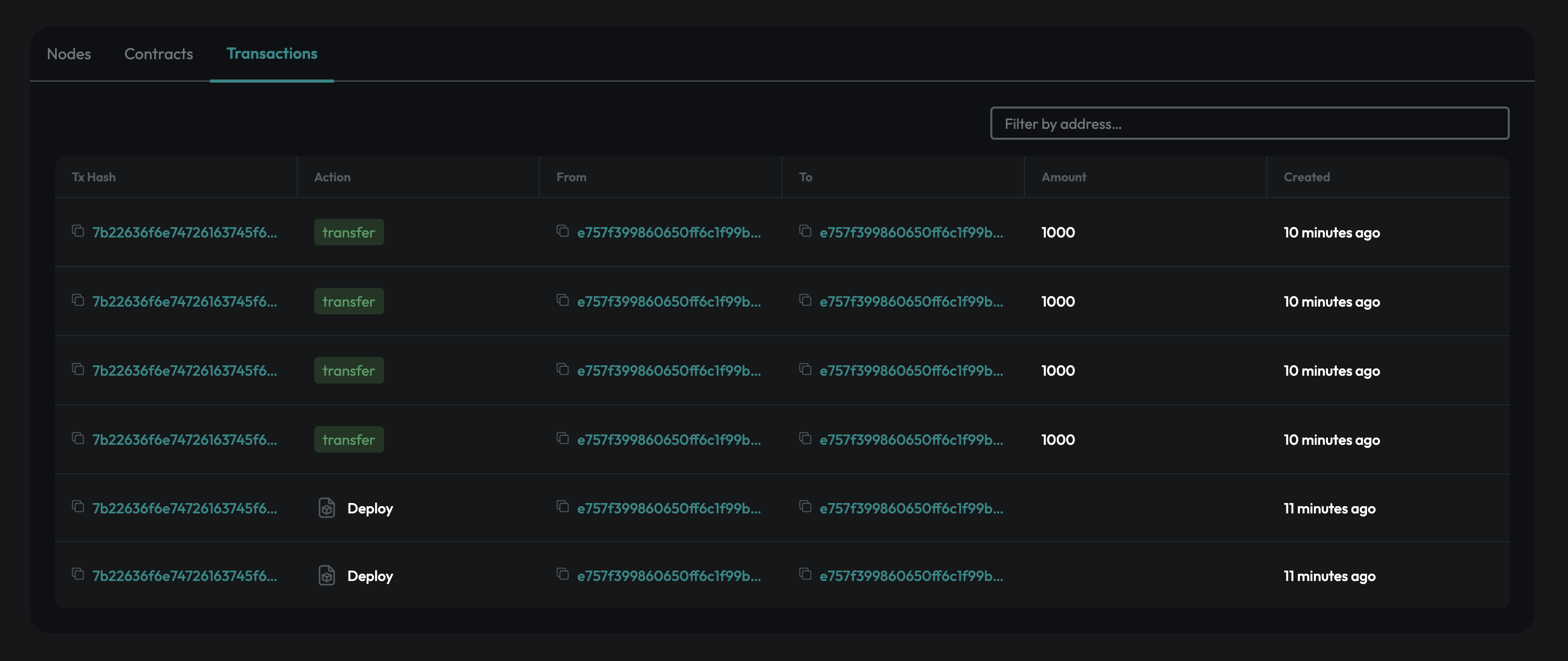Open To address link in third transfer row

pos(911,371)
